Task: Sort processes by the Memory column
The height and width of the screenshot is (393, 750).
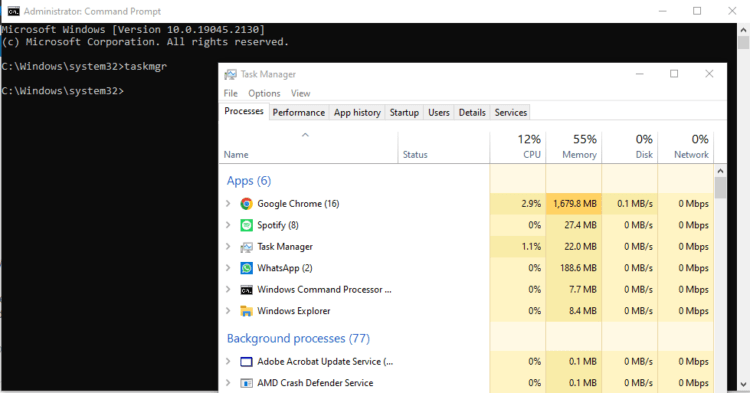Action: 574,147
